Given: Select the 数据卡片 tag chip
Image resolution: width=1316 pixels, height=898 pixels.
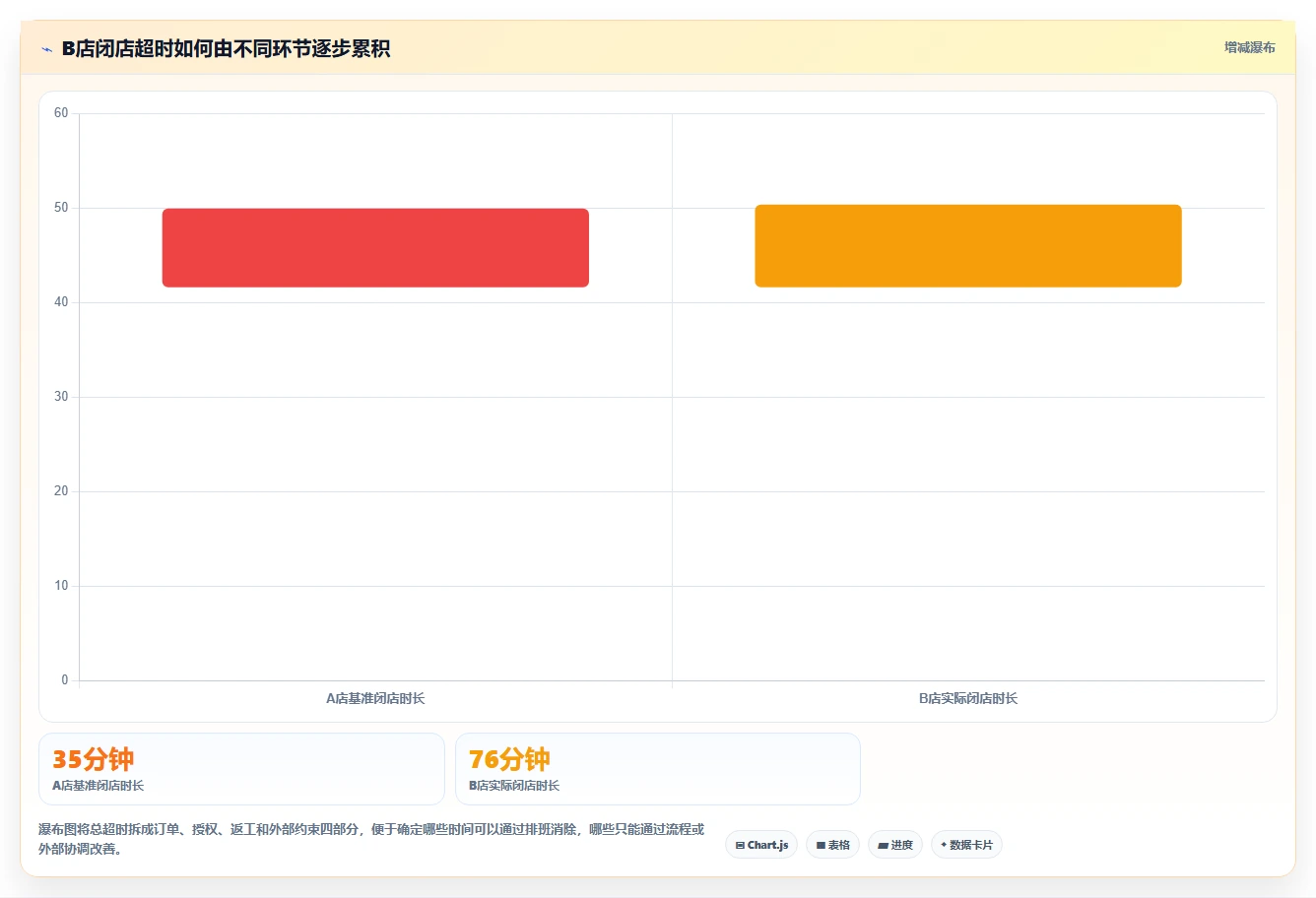Looking at the screenshot, I should 966,845.
